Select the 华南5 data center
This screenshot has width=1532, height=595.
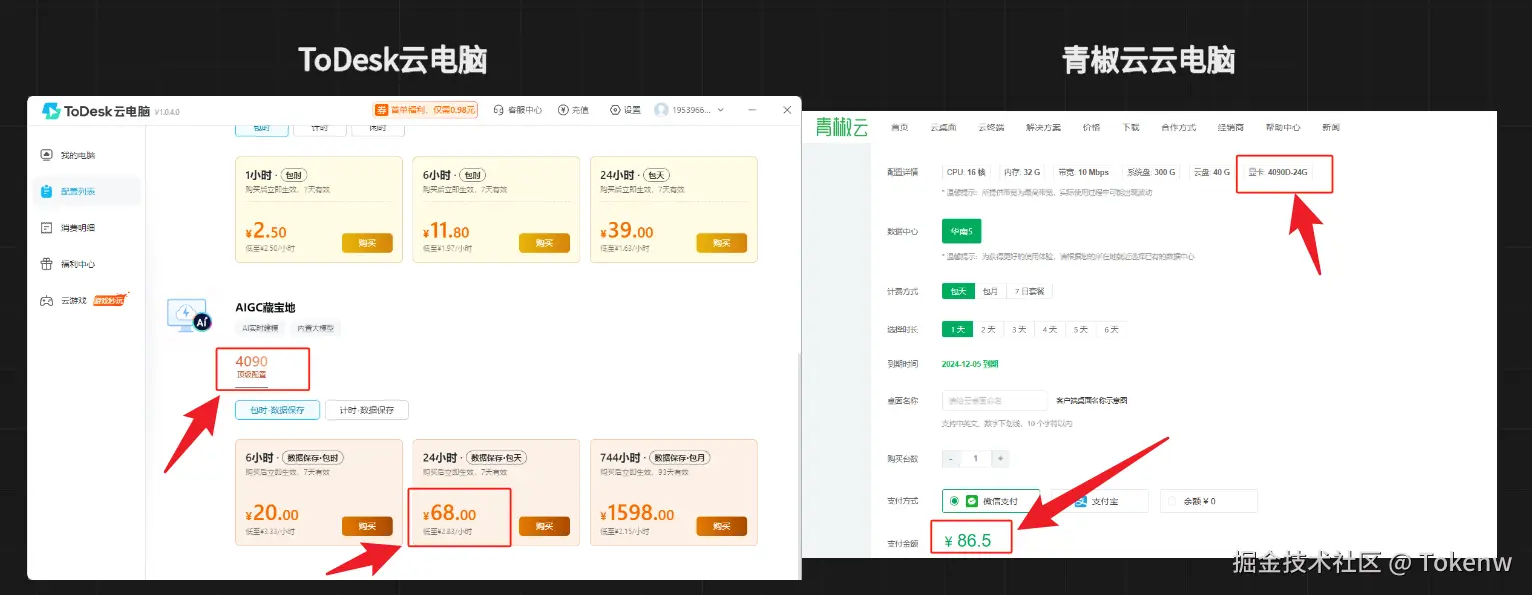[961, 231]
